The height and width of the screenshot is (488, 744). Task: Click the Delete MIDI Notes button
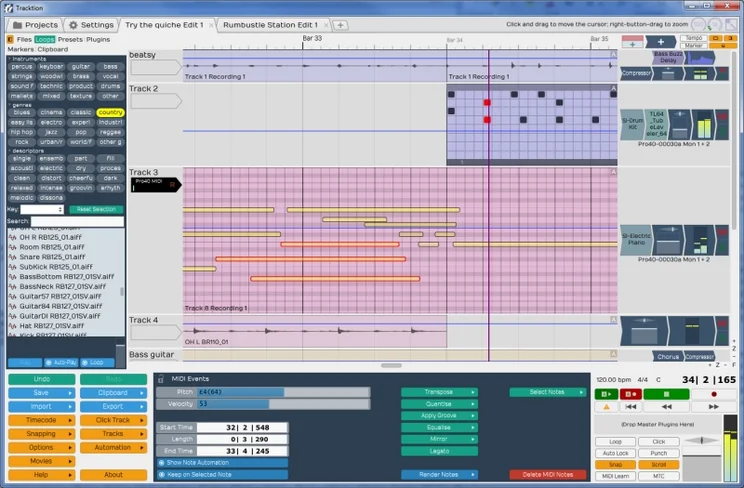point(548,474)
